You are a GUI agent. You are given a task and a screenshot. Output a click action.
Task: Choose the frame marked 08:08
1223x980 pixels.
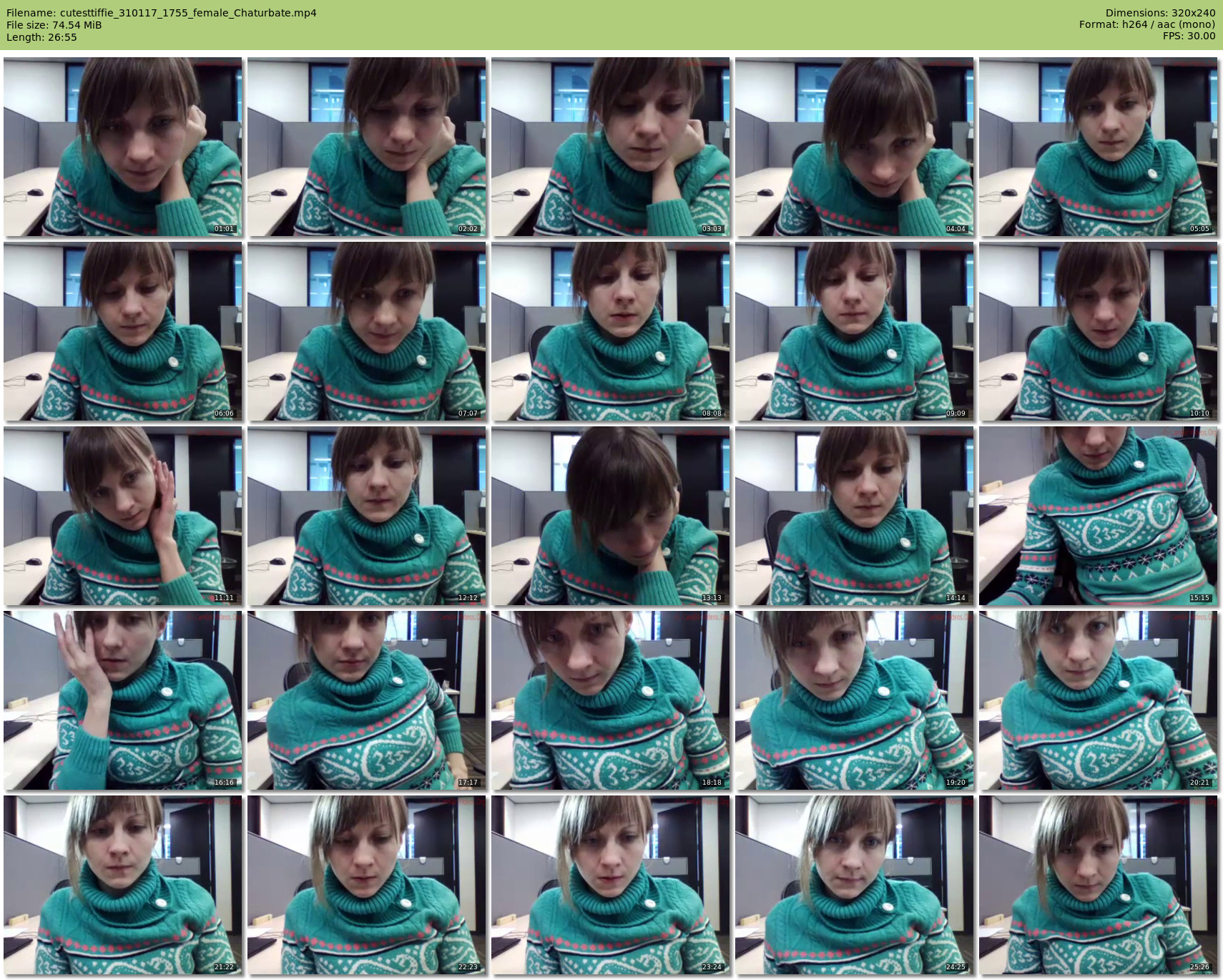pos(611,331)
